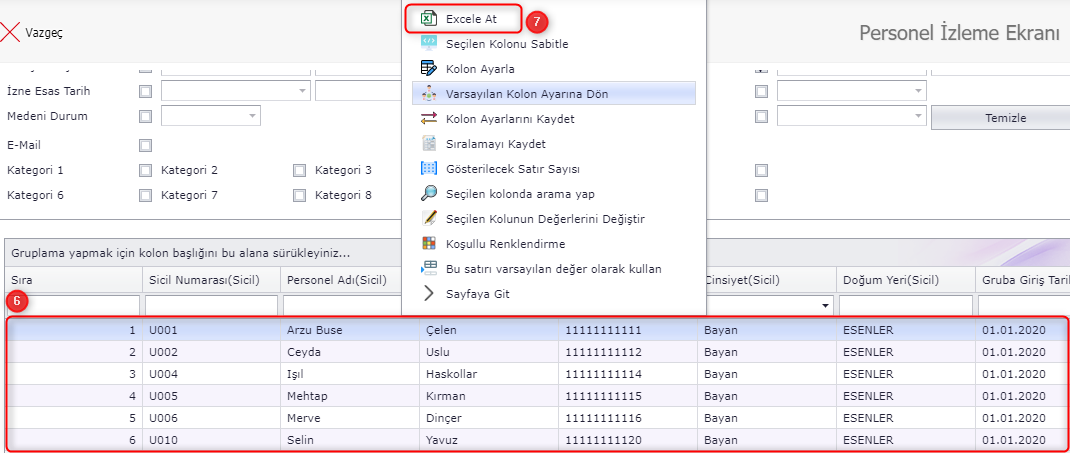Viewport: 1070px width, 453px height.
Task: Click the Sıralamayı Kaydet icon
Action: click(429, 143)
